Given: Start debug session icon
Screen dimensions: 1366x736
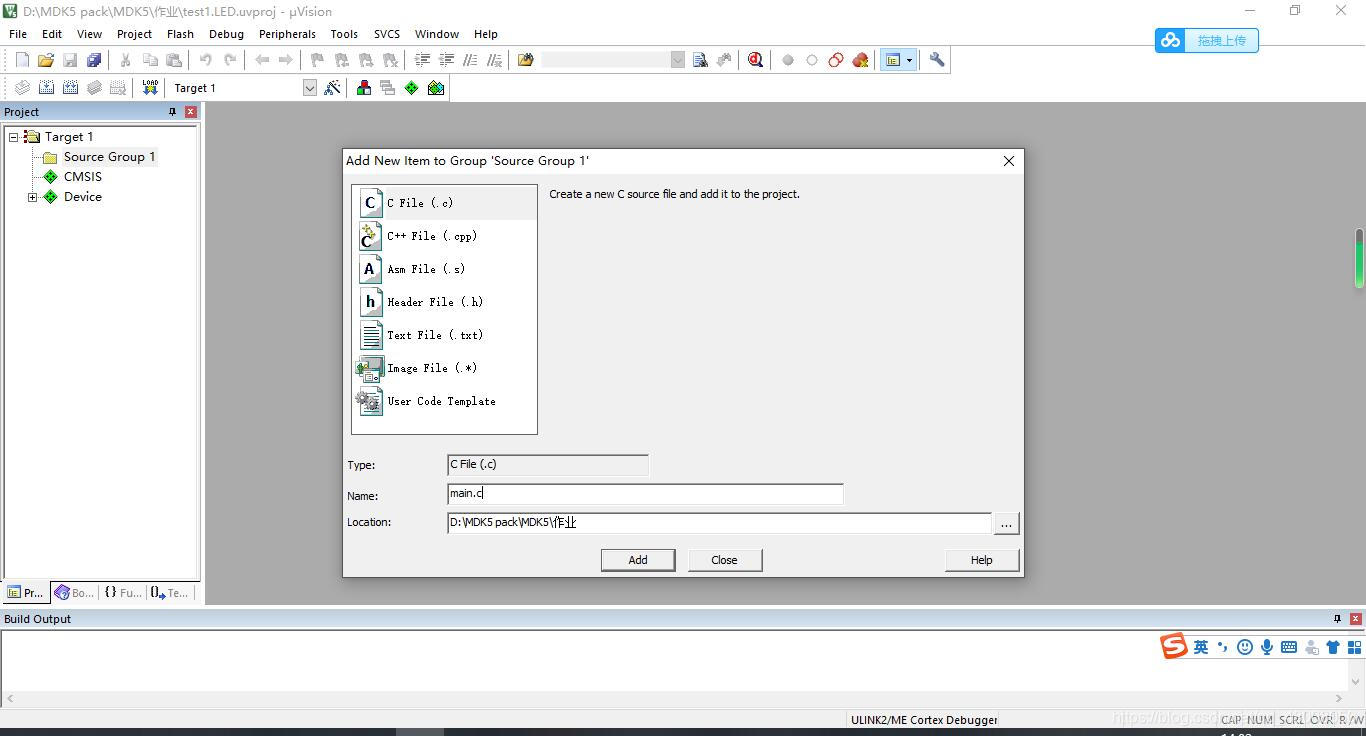Looking at the screenshot, I should [755, 60].
